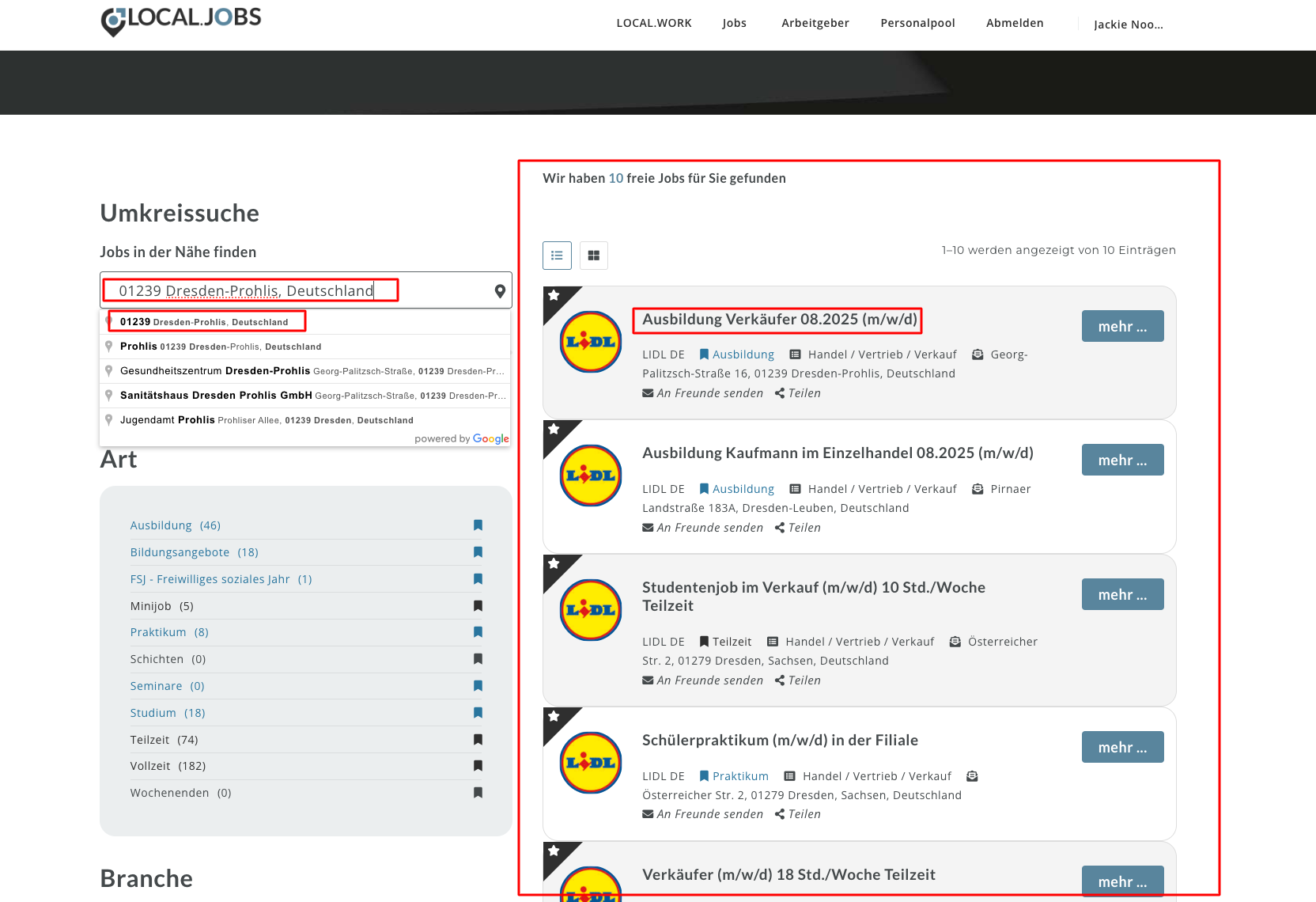Open Lidl logo on Studentenjob card
The width and height of the screenshot is (1316, 902).
click(591, 610)
